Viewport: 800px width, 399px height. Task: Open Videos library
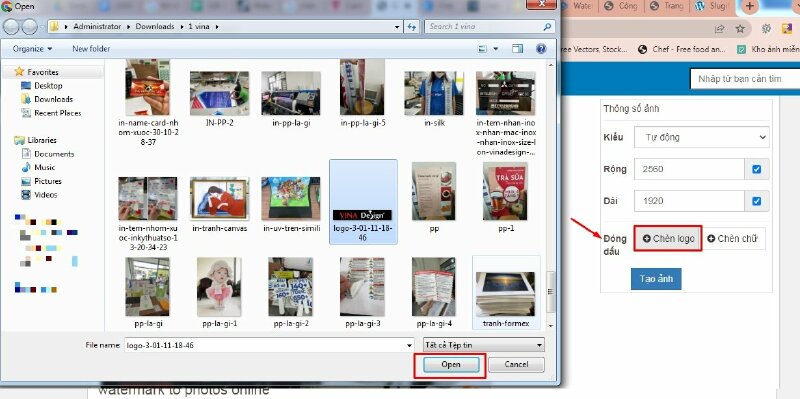45,194
